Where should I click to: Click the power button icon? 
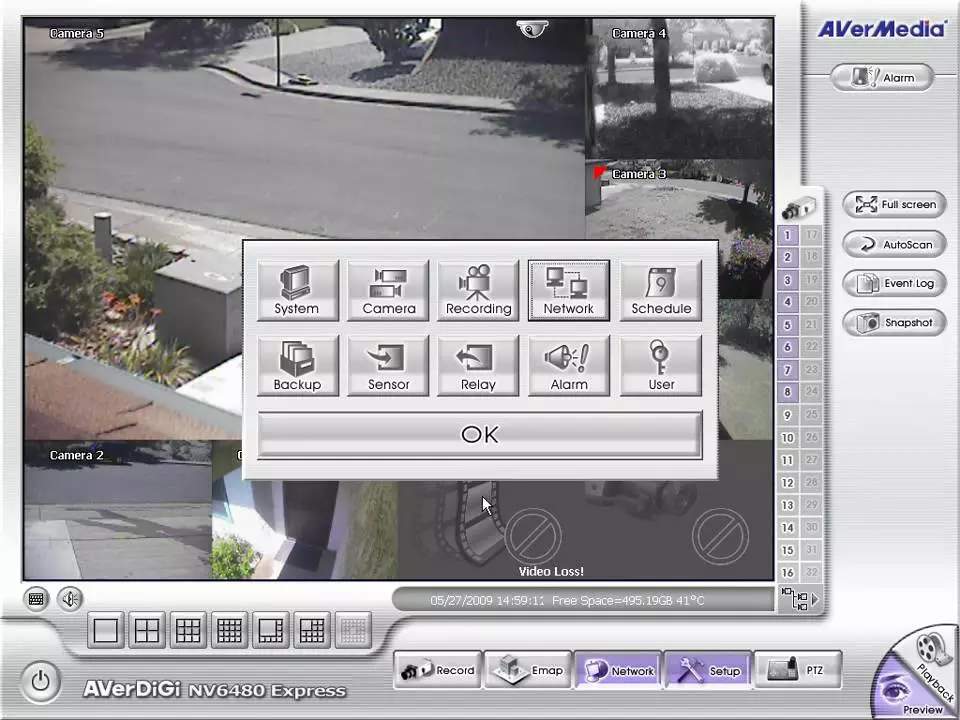pos(40,681)
